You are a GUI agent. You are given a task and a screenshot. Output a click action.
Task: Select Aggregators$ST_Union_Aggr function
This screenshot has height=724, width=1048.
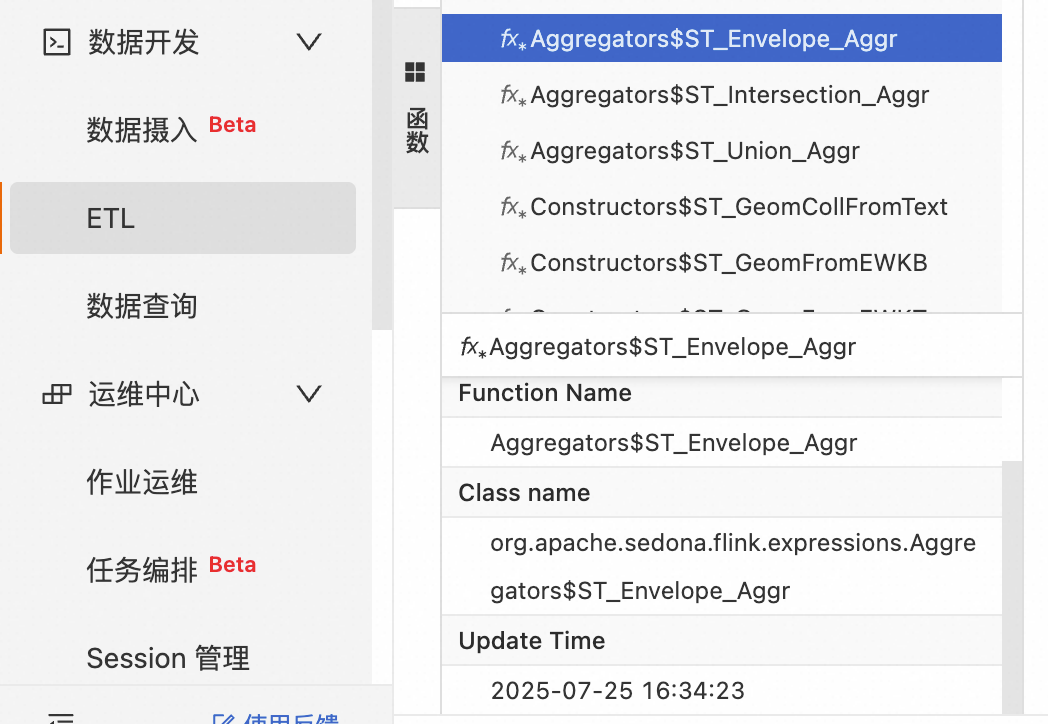point(722,151)
